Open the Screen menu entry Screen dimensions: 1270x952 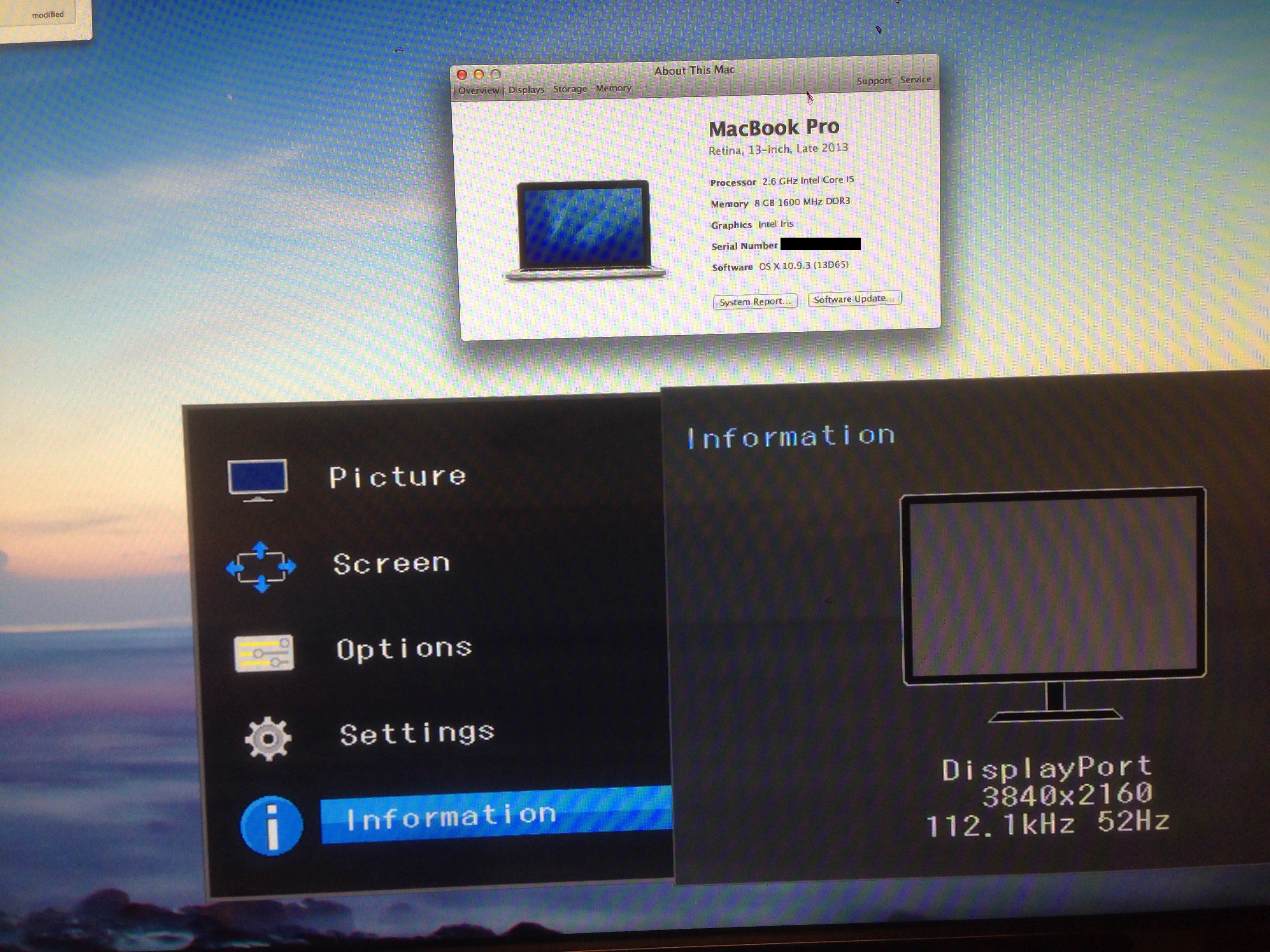[x=391, y=563]
